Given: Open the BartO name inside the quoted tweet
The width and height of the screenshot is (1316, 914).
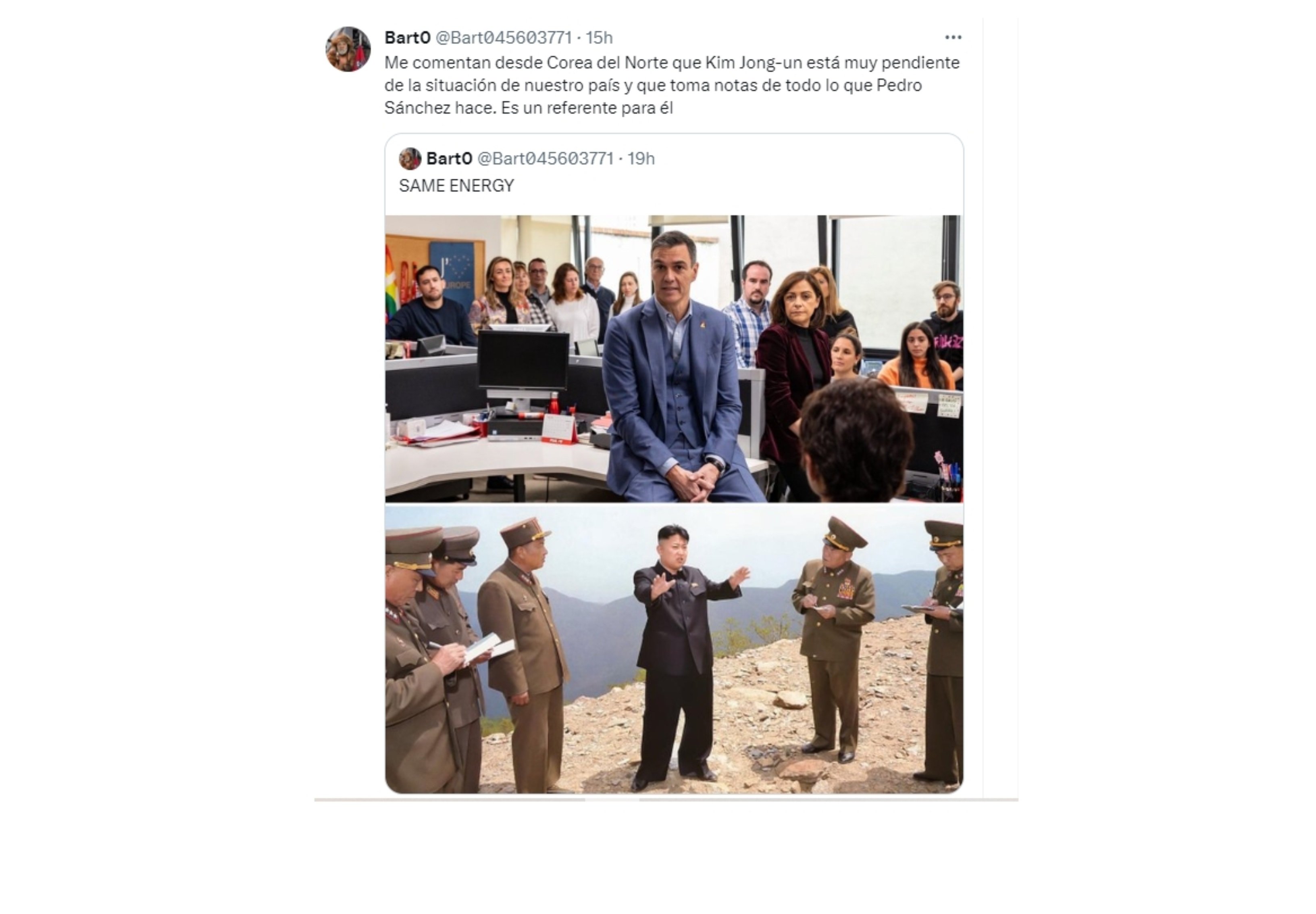Looking at the screenshot, I should (450, 159).
